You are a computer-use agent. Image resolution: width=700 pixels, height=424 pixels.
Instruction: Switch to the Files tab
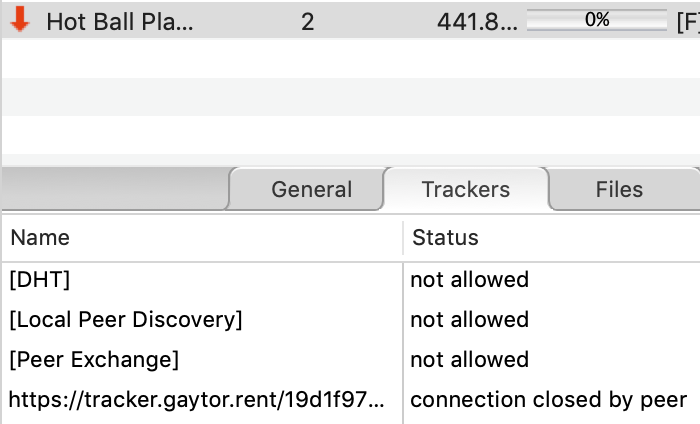[x=619, y=189]
